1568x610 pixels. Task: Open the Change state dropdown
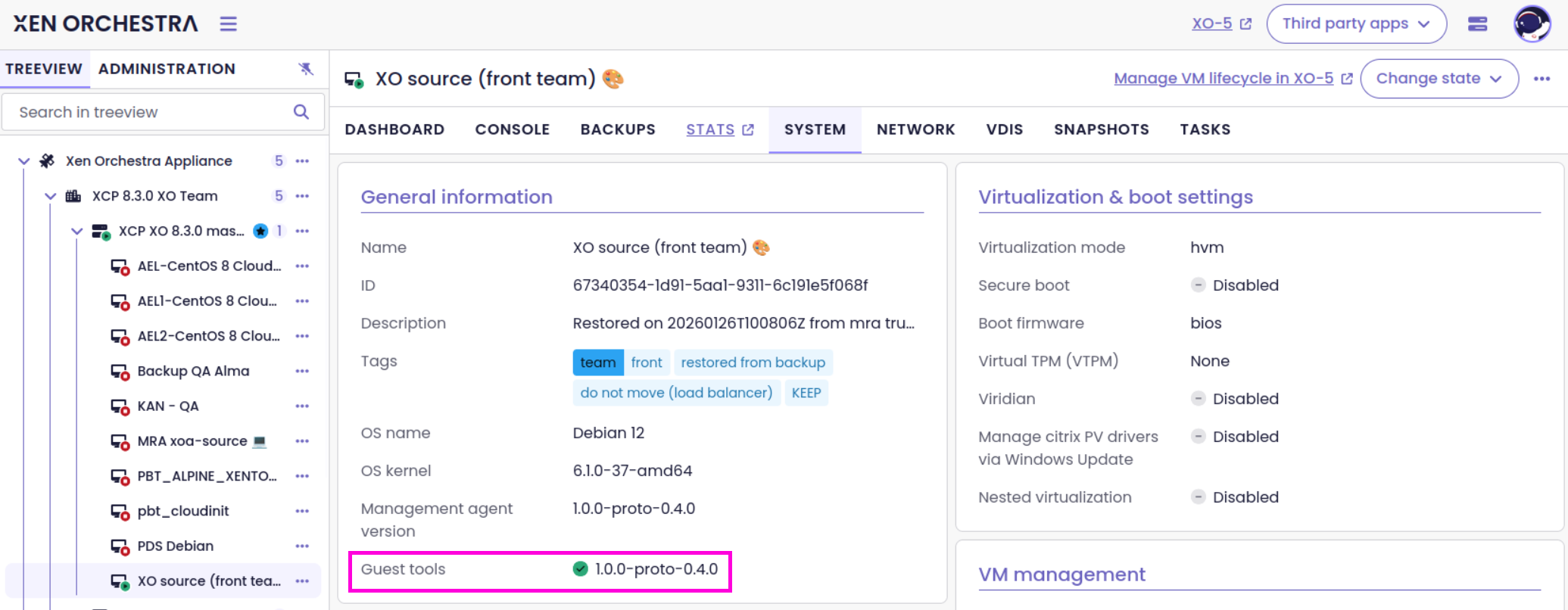click(x=1439, y=79)
